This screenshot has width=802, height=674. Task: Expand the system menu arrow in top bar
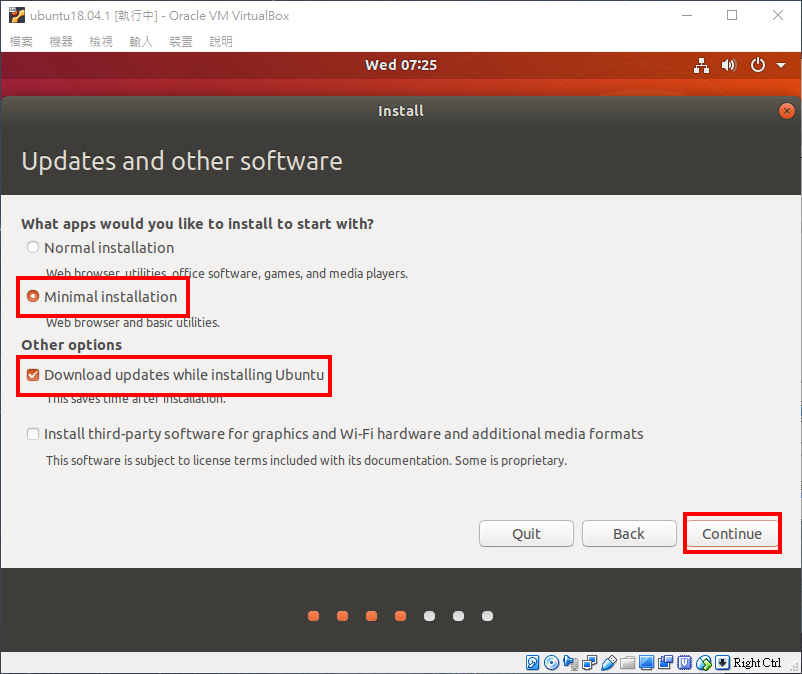[781, 65]
